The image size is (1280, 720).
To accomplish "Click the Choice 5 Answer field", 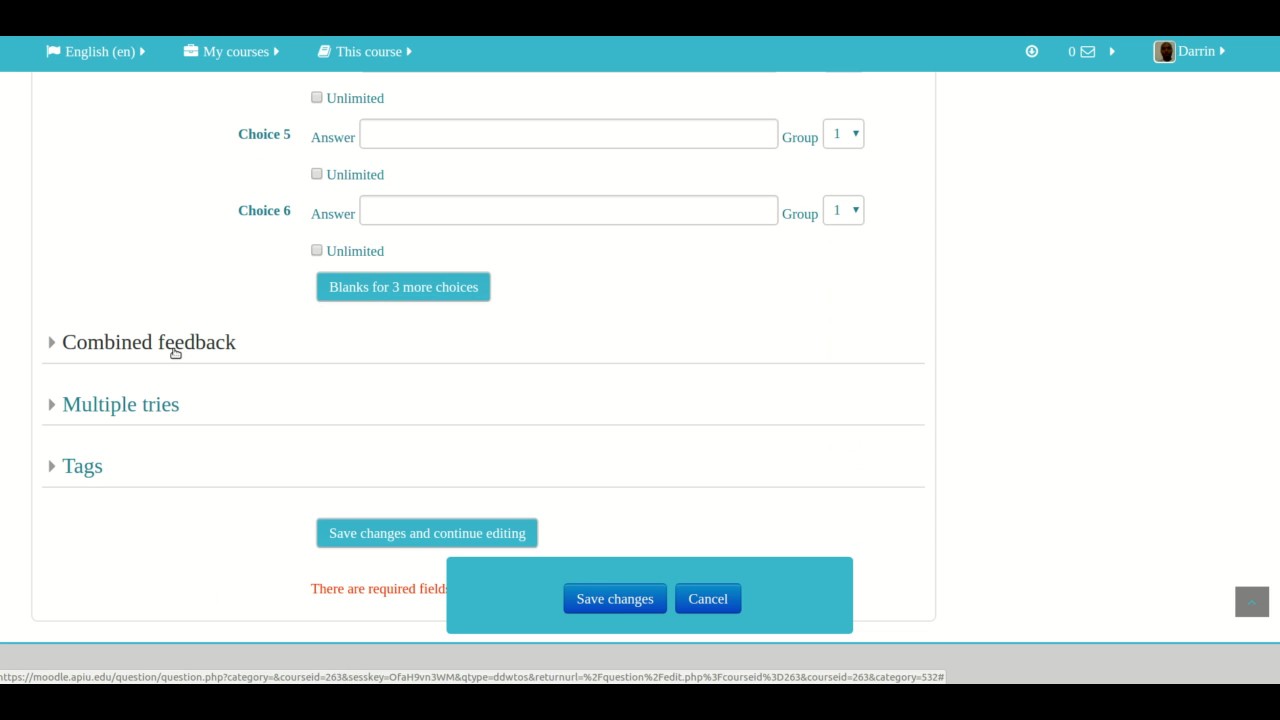I will click(x=569, y=134).
